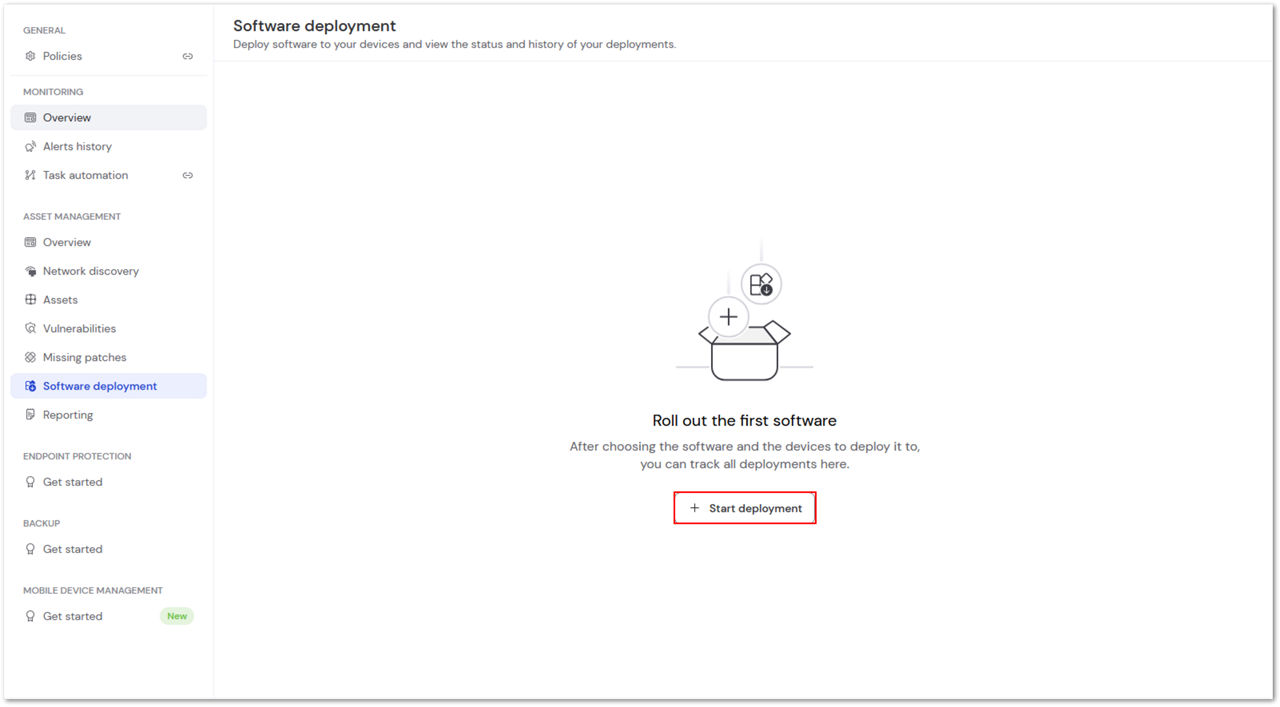Click the Task automation icon
Viewport: 1280px width, 707px height.
(30, 175)
